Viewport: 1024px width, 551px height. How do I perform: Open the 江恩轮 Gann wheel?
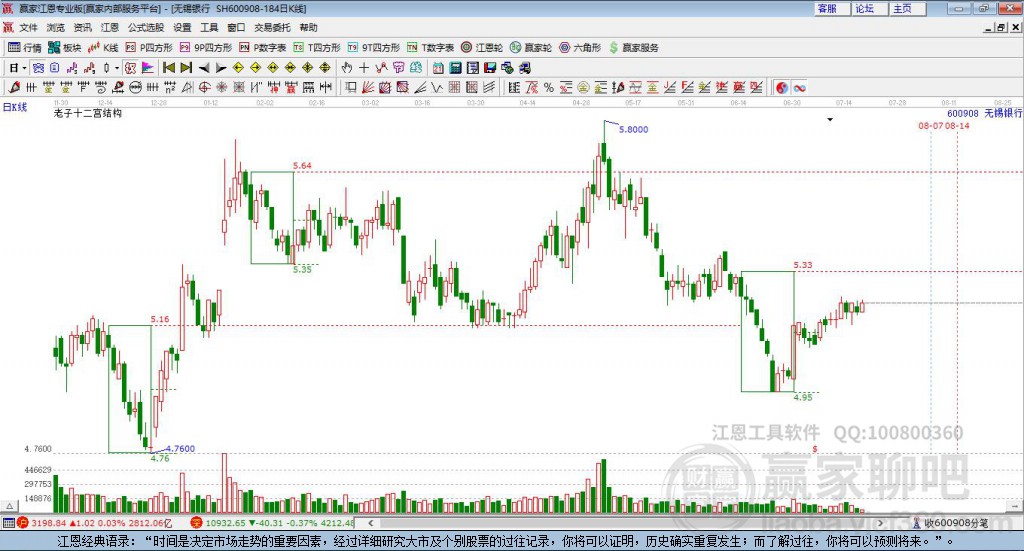pyautogui.click(x=482, y=48)
